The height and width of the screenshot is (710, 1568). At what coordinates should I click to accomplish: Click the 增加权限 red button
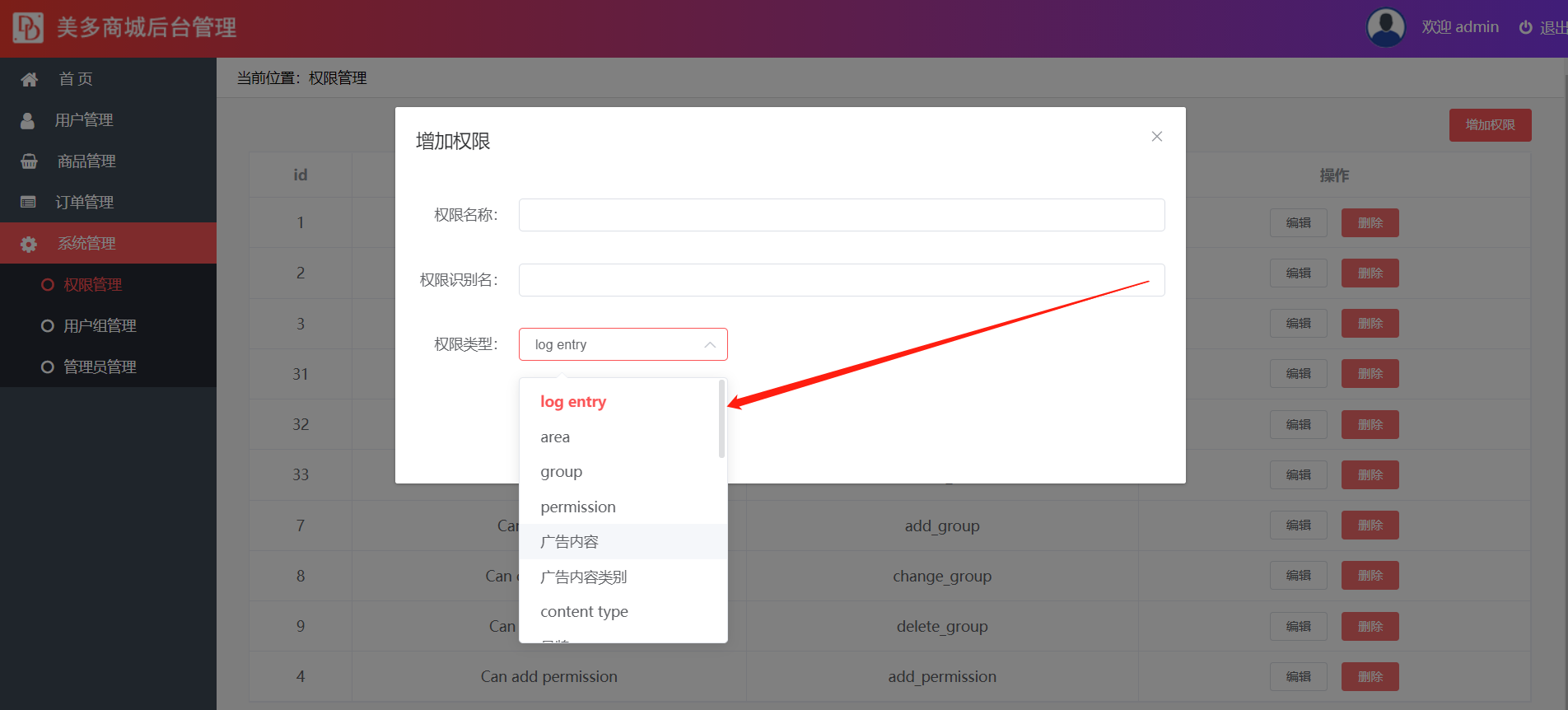[1491, 125]
